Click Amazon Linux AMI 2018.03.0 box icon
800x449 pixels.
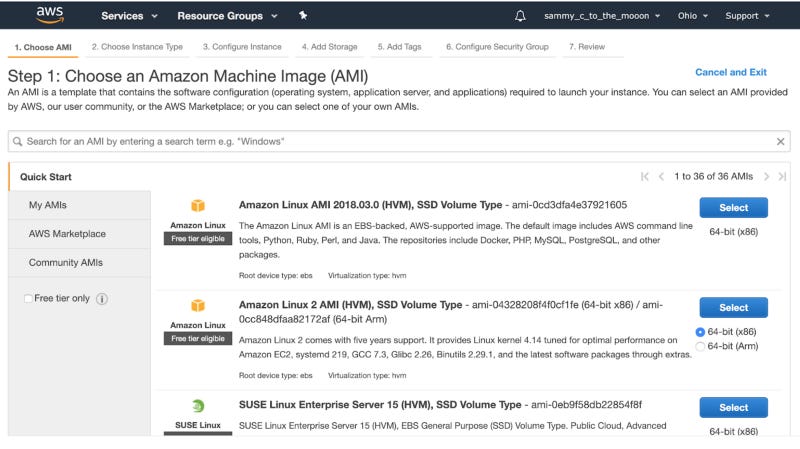tap(198, 206)
